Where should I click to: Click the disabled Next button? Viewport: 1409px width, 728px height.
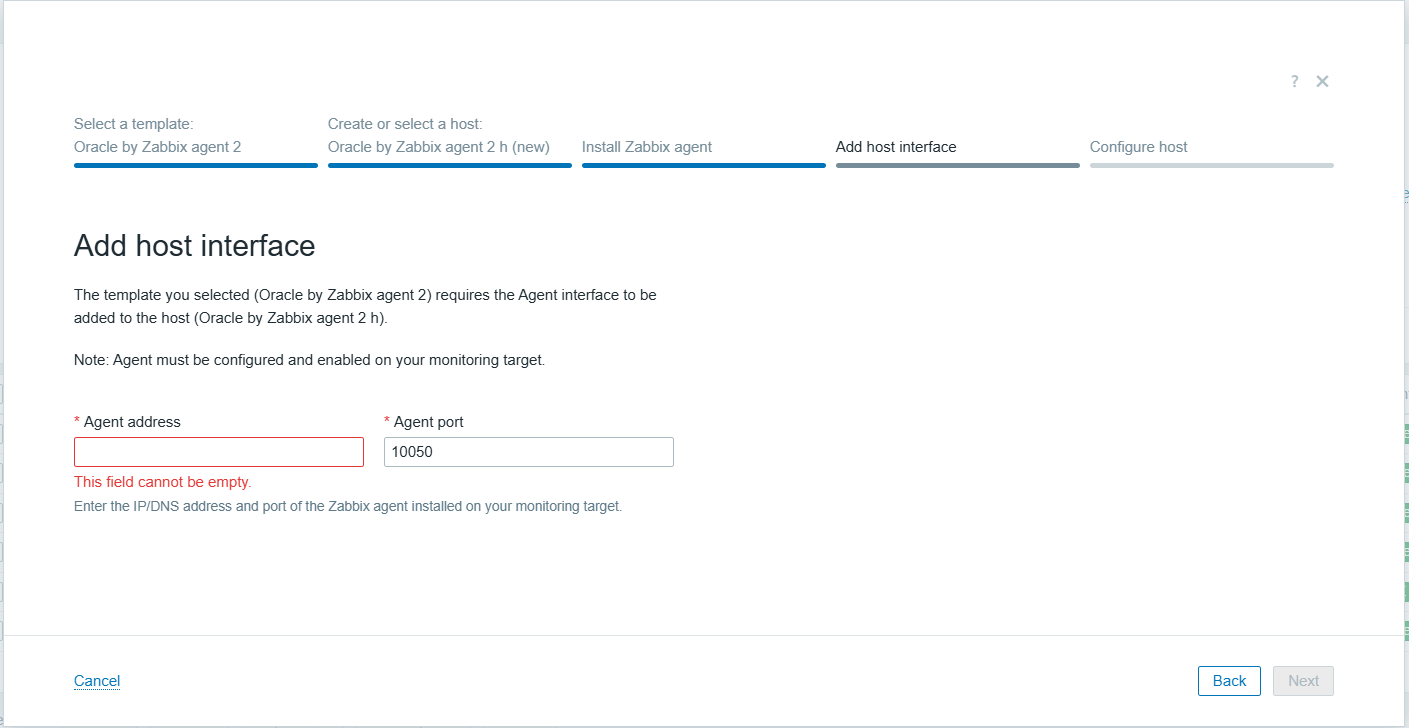tap(1303, 681)
